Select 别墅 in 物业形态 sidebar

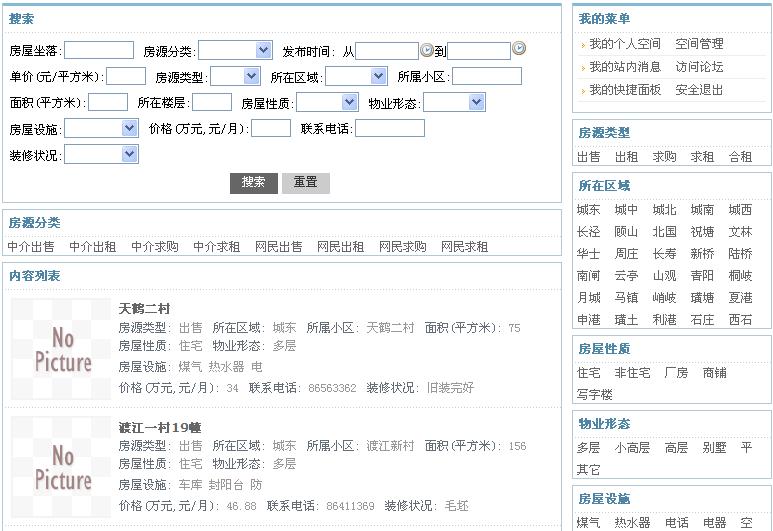715,448
